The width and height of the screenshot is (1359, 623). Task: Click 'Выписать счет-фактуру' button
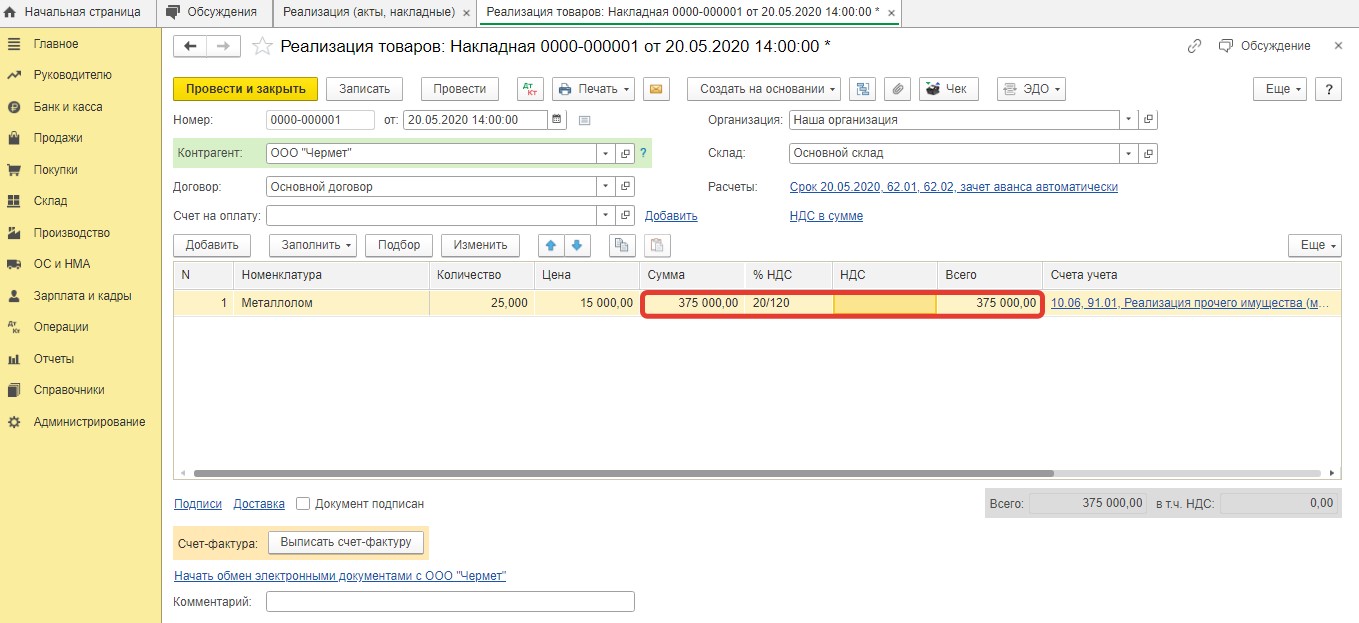[x=346, y=542]
